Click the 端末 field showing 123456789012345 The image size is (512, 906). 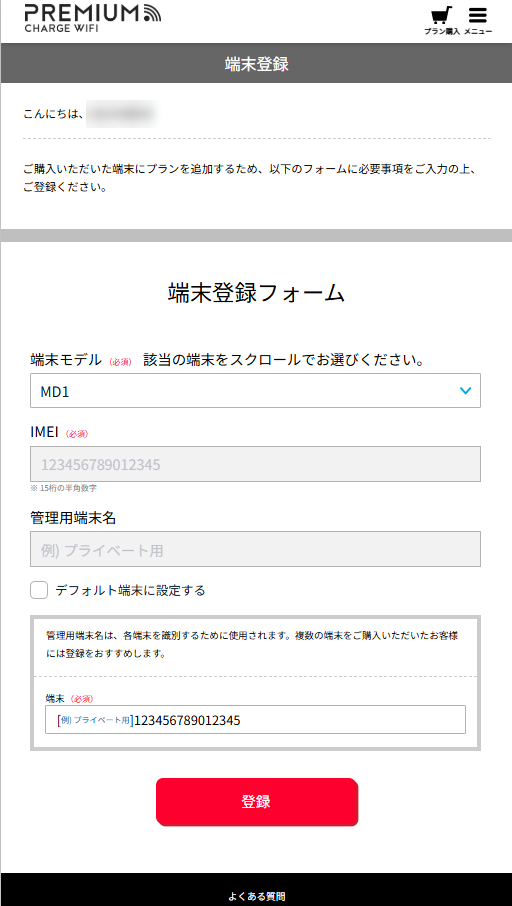click(255, 720)
